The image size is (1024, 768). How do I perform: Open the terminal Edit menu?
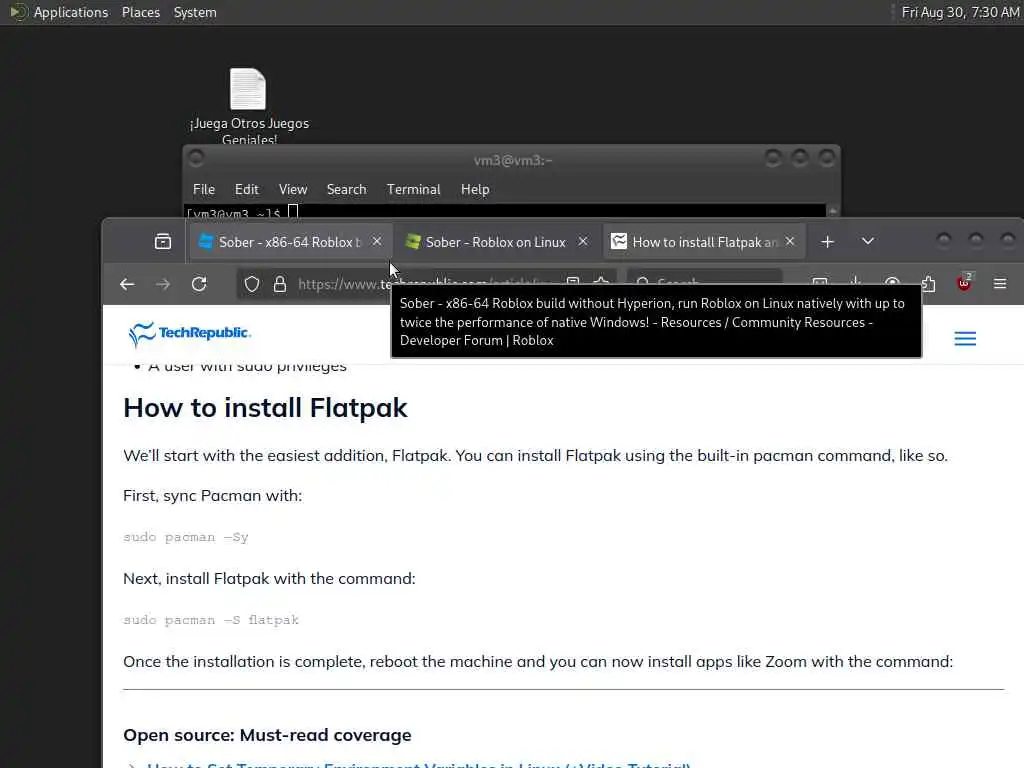[246, 189]
